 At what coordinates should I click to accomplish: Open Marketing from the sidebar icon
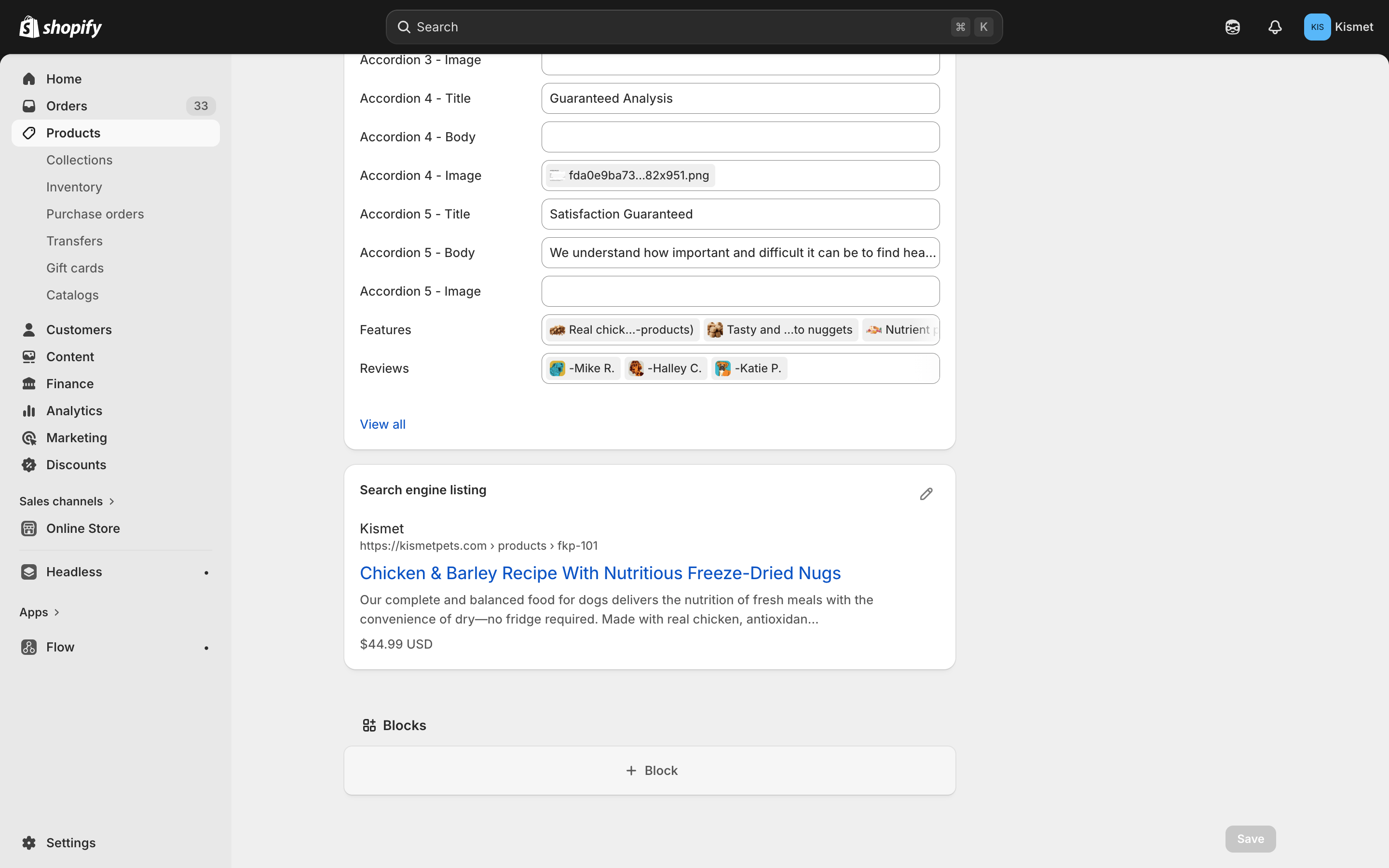coord(29,437)
